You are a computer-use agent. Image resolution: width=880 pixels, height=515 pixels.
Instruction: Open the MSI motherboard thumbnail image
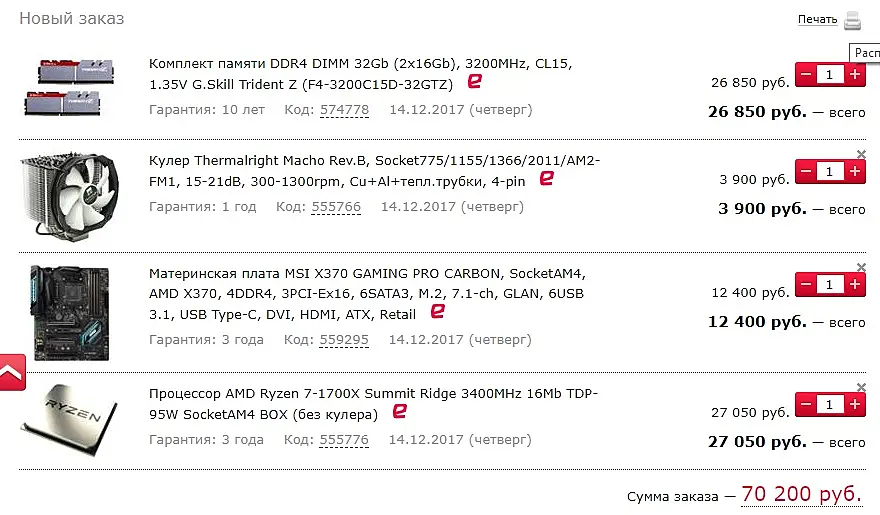(x=70, y=313)
